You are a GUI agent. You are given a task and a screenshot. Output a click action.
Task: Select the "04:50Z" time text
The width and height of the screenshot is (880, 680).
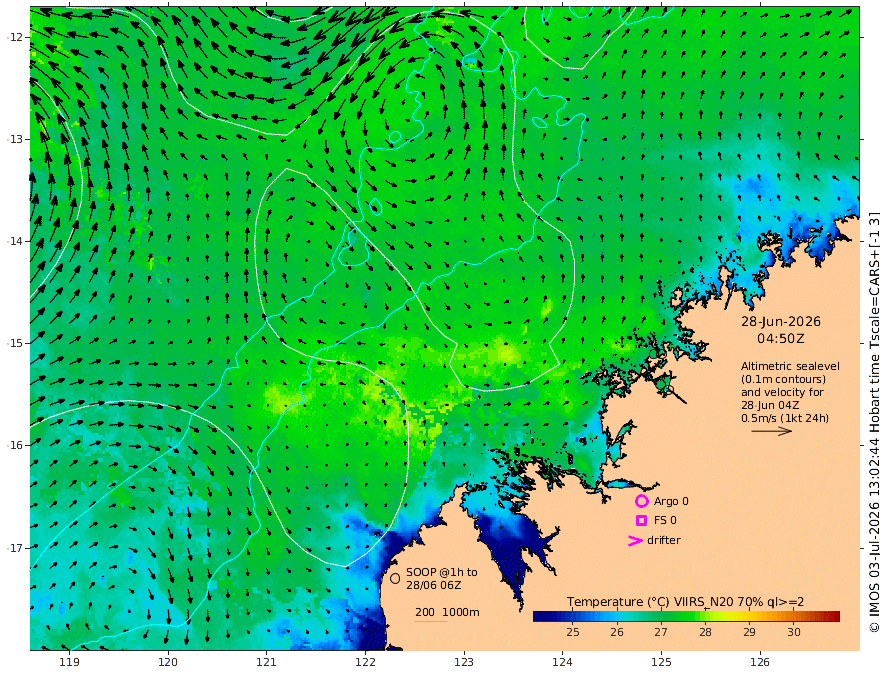pos(781,339)
